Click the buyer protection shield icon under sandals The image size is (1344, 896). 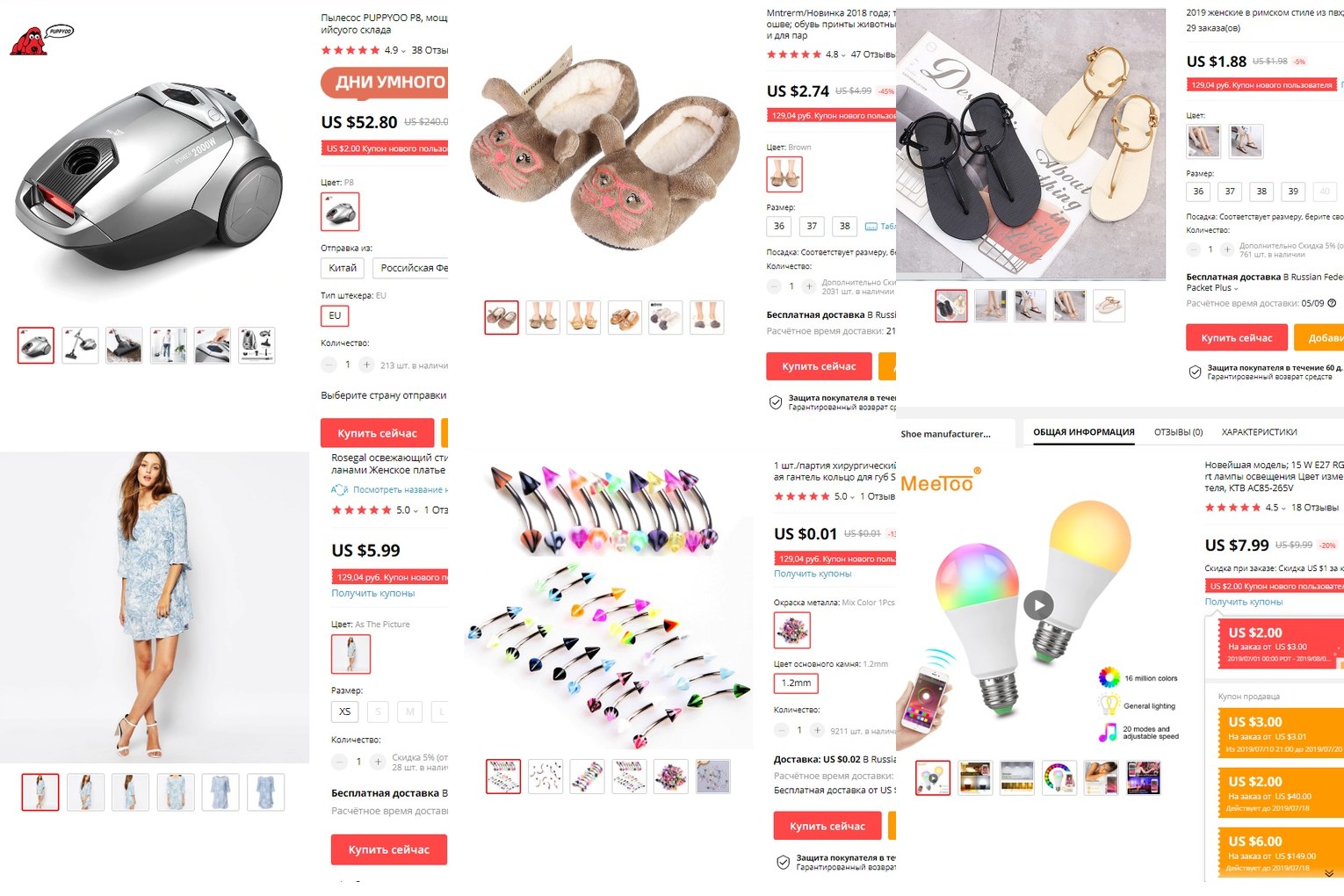coord(1195,372)
